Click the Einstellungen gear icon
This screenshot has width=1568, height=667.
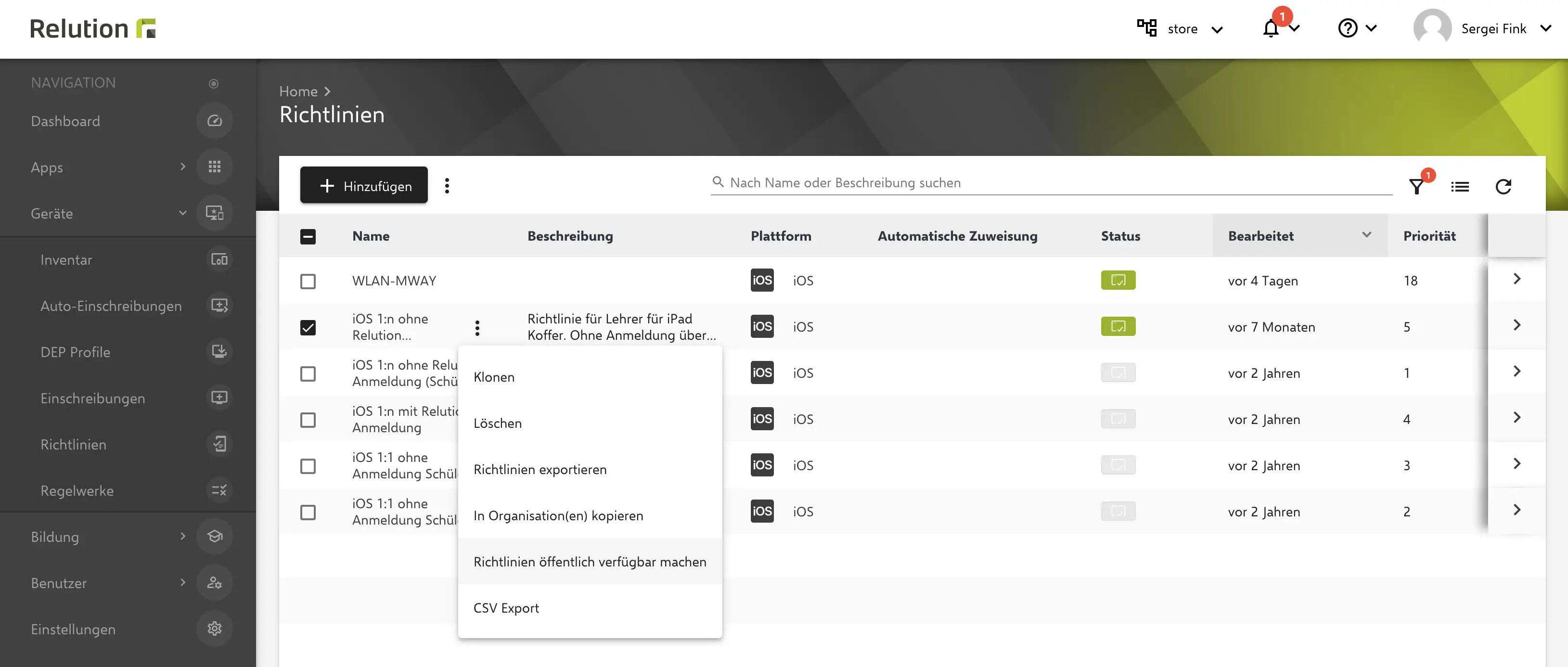(214, 629)
